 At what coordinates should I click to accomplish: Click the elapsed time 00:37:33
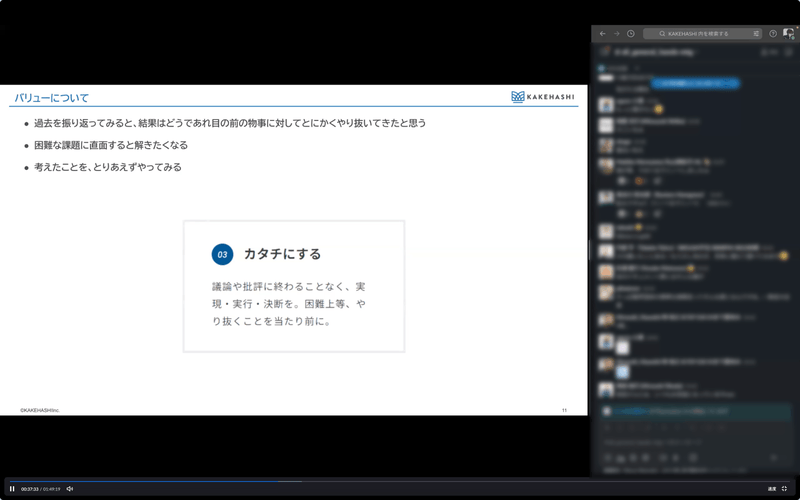30,489
